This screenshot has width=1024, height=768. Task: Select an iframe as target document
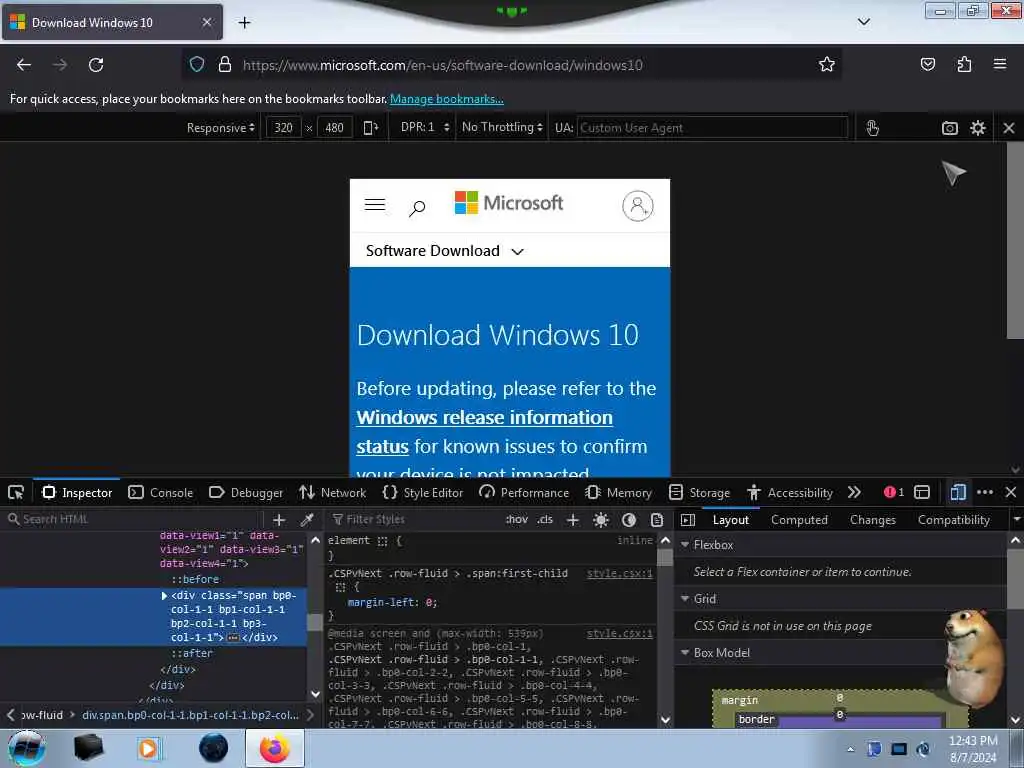tap(922, 492)
